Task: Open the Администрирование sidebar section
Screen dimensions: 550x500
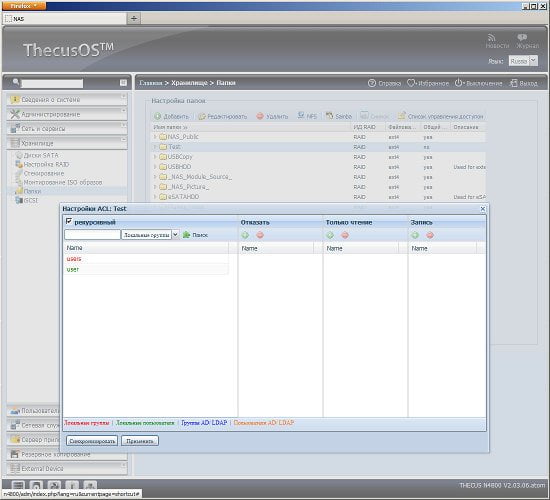Action: (x=67, y=114)
